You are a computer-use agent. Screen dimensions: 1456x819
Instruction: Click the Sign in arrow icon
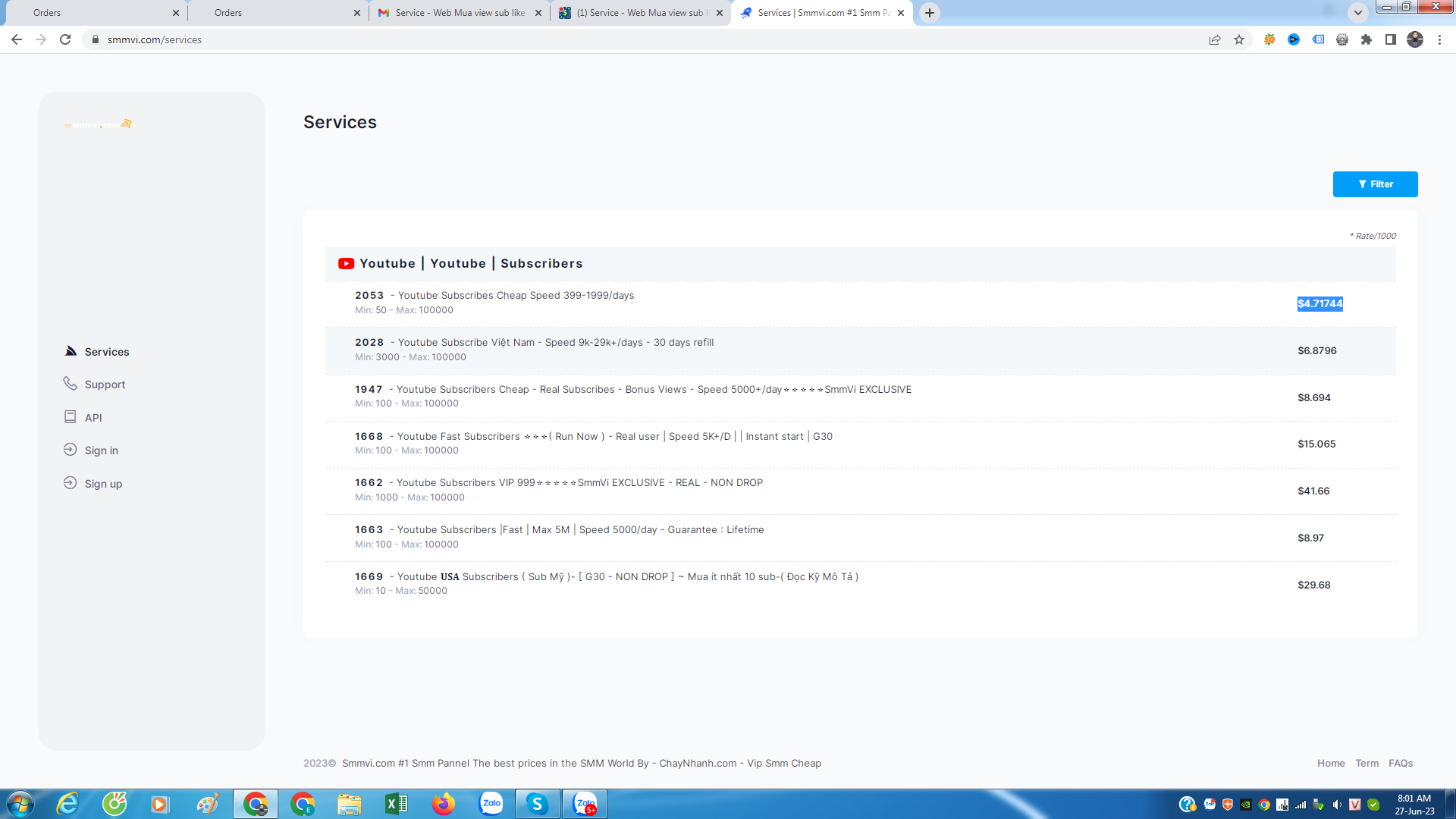(70, 450)
